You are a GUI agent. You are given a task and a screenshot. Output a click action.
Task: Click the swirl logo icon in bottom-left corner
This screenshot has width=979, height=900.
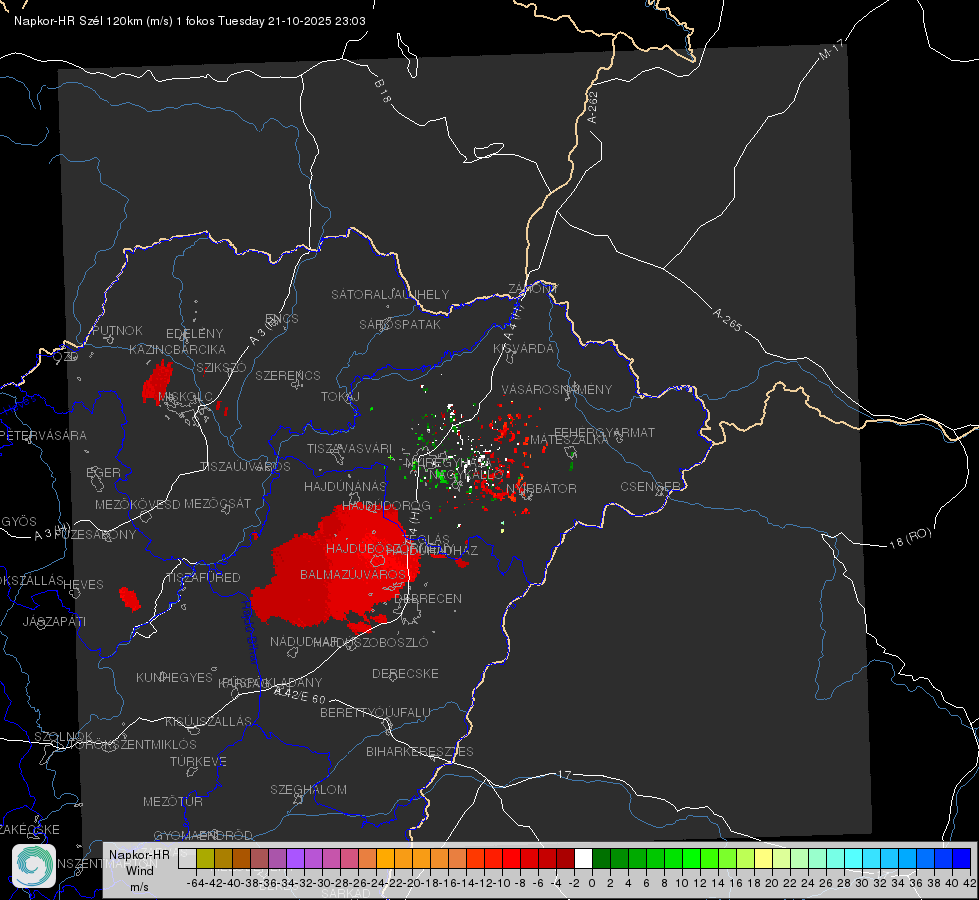(x=34, y=866)
